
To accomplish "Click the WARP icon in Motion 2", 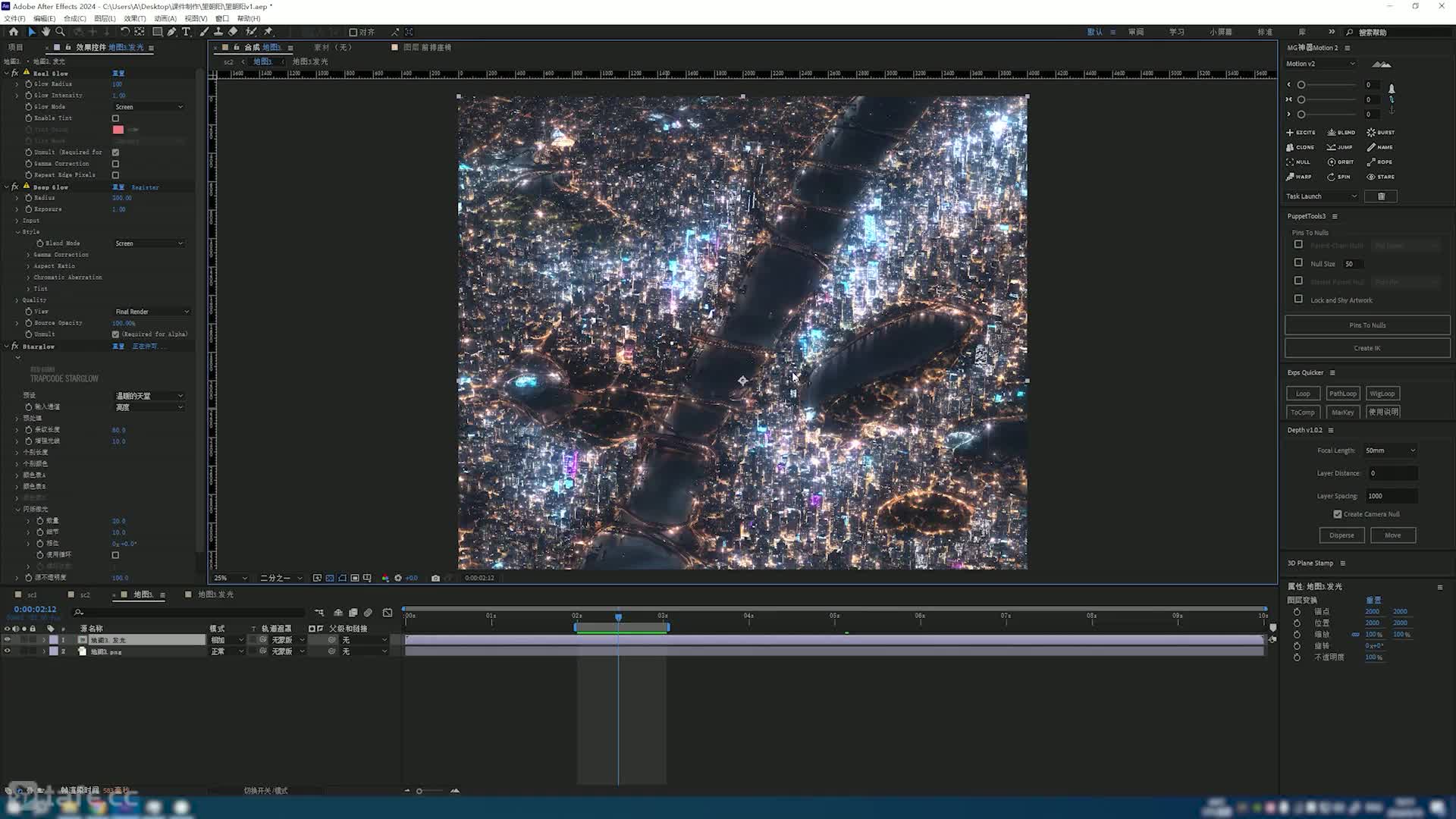I will (x=1290, y=177).
